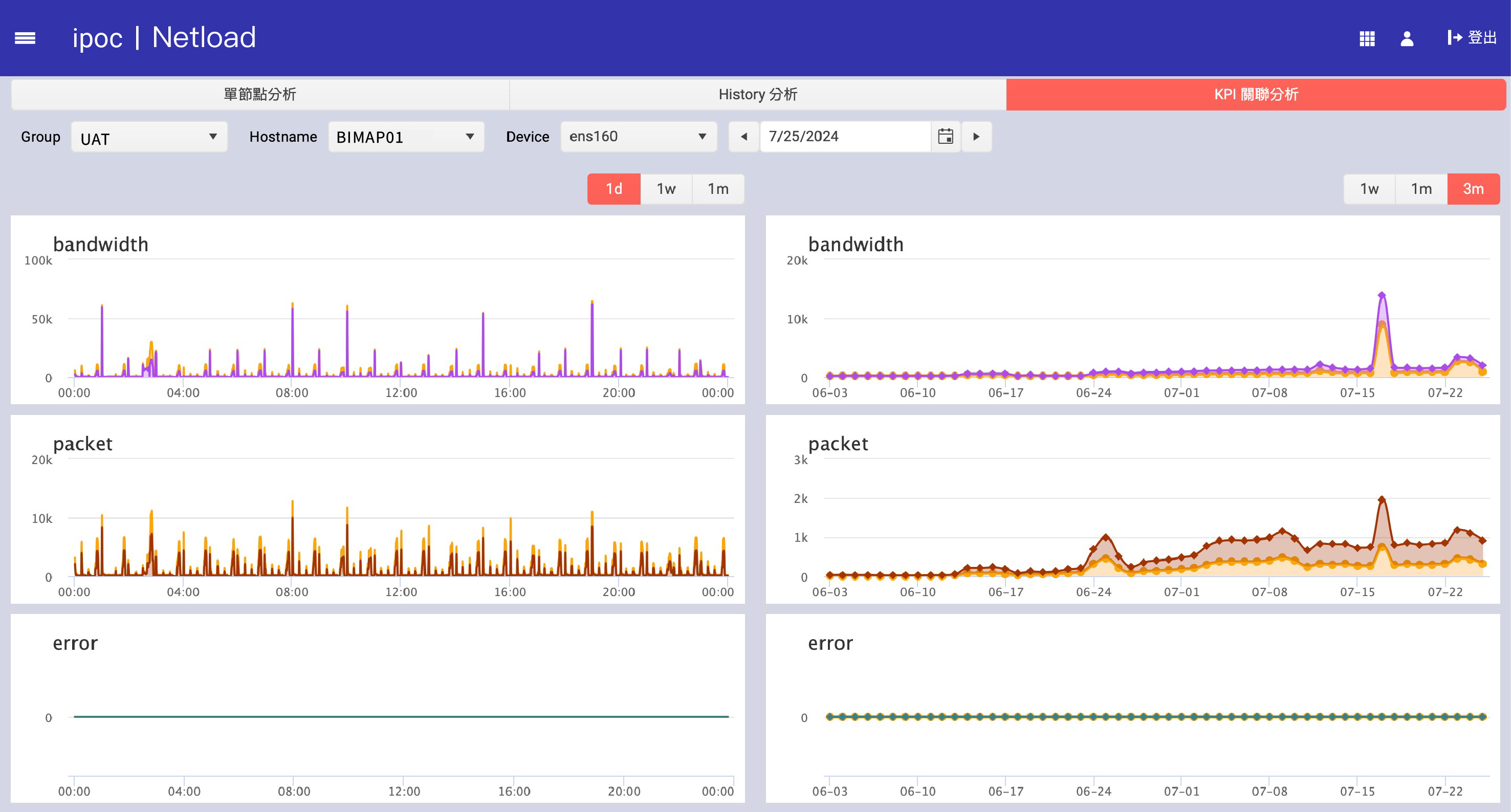
Task: Open the calendar date picker icon
Action: [x=946, y=137]
